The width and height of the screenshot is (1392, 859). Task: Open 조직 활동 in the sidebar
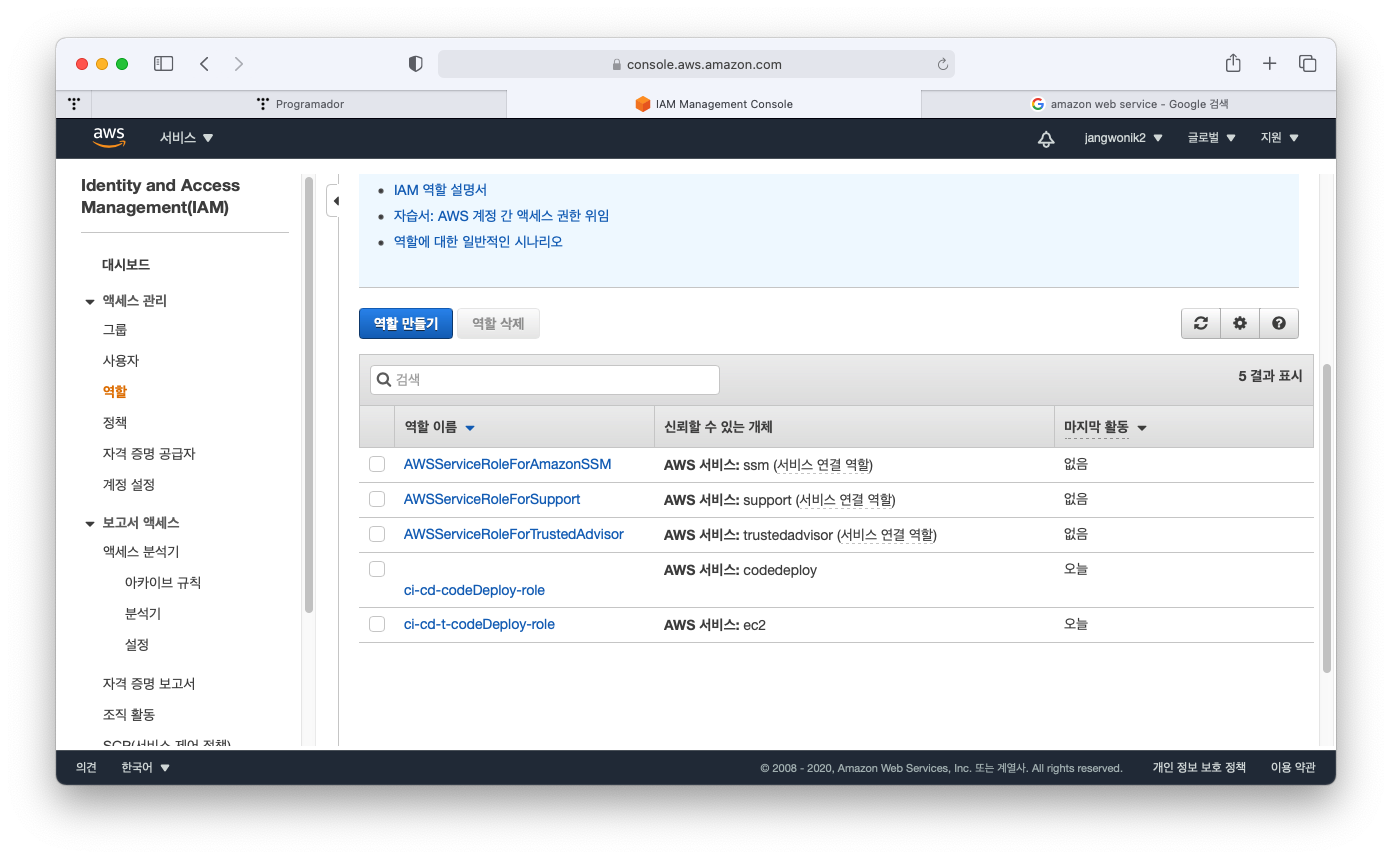(x=129, y=715)
